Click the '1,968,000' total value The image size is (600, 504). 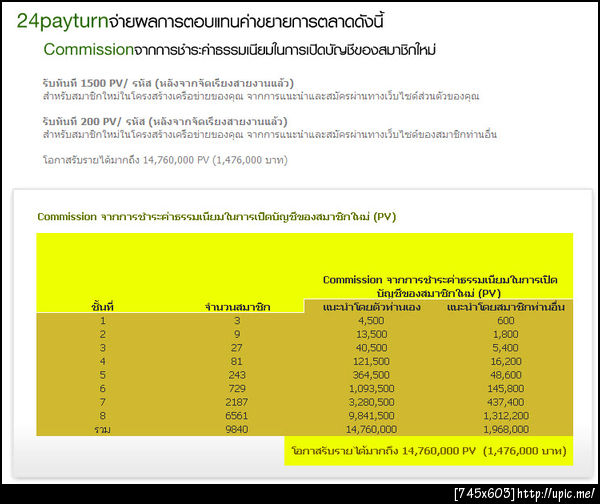click(x=506, y=429)
